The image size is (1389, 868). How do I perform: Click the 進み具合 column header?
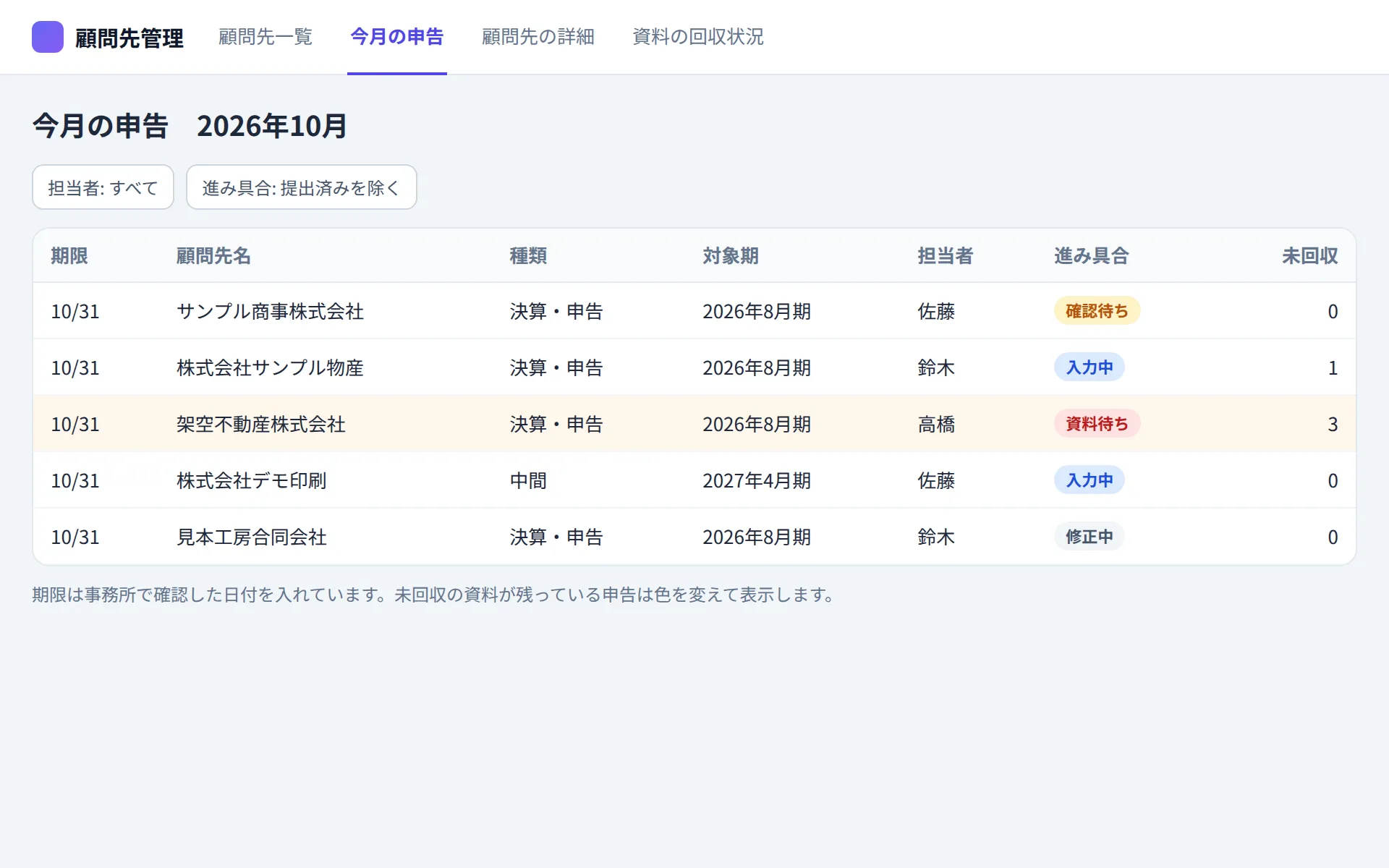[1092, 256]
